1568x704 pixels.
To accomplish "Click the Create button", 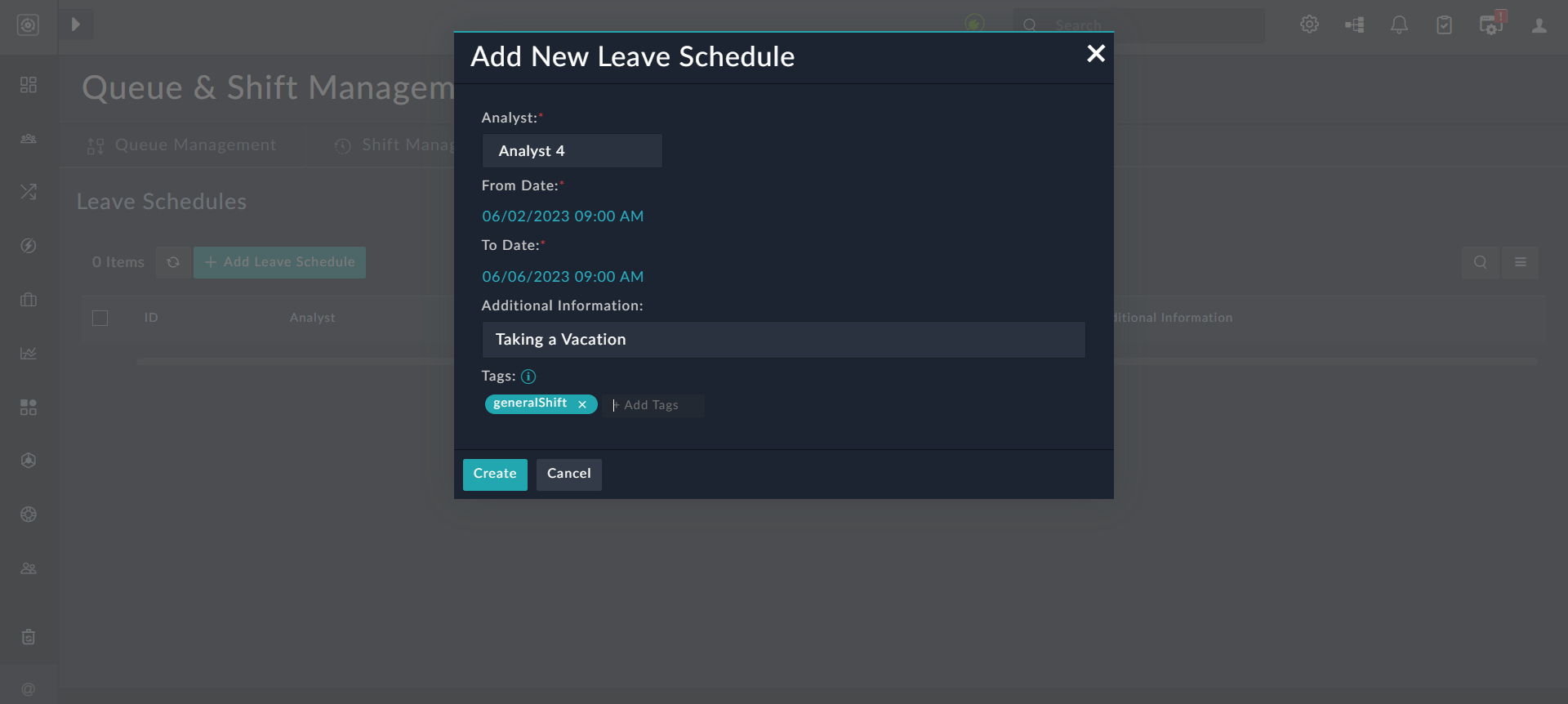I will click(x=494, y=474).
